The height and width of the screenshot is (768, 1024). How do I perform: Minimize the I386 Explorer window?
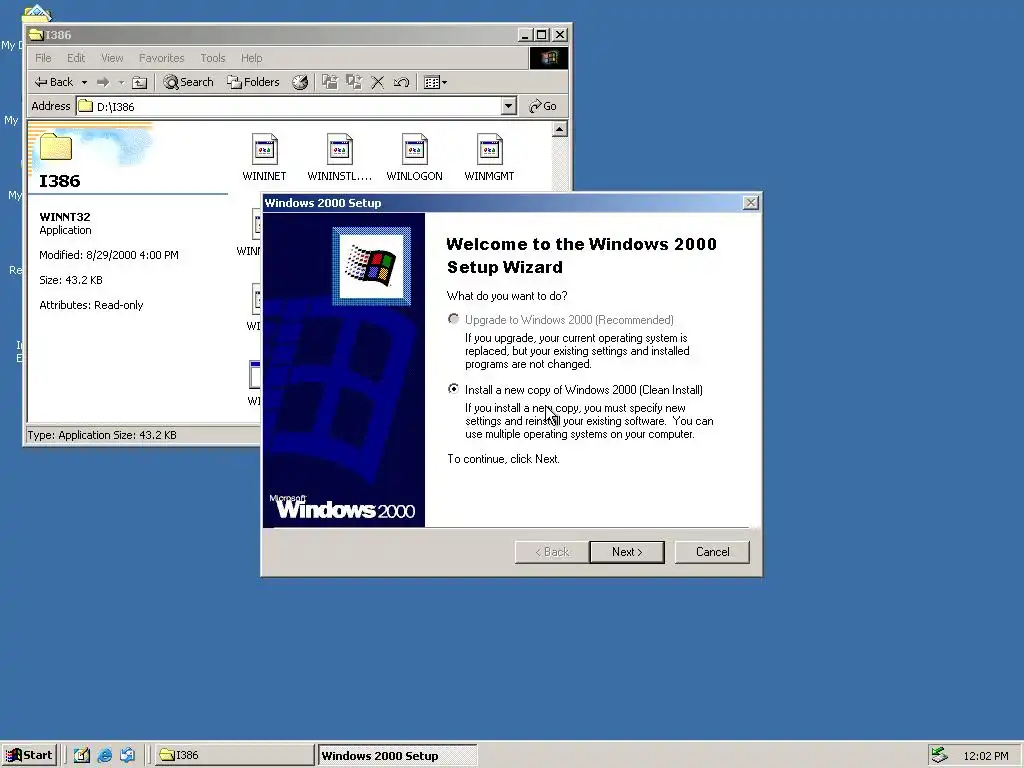(x=525, y=35)
